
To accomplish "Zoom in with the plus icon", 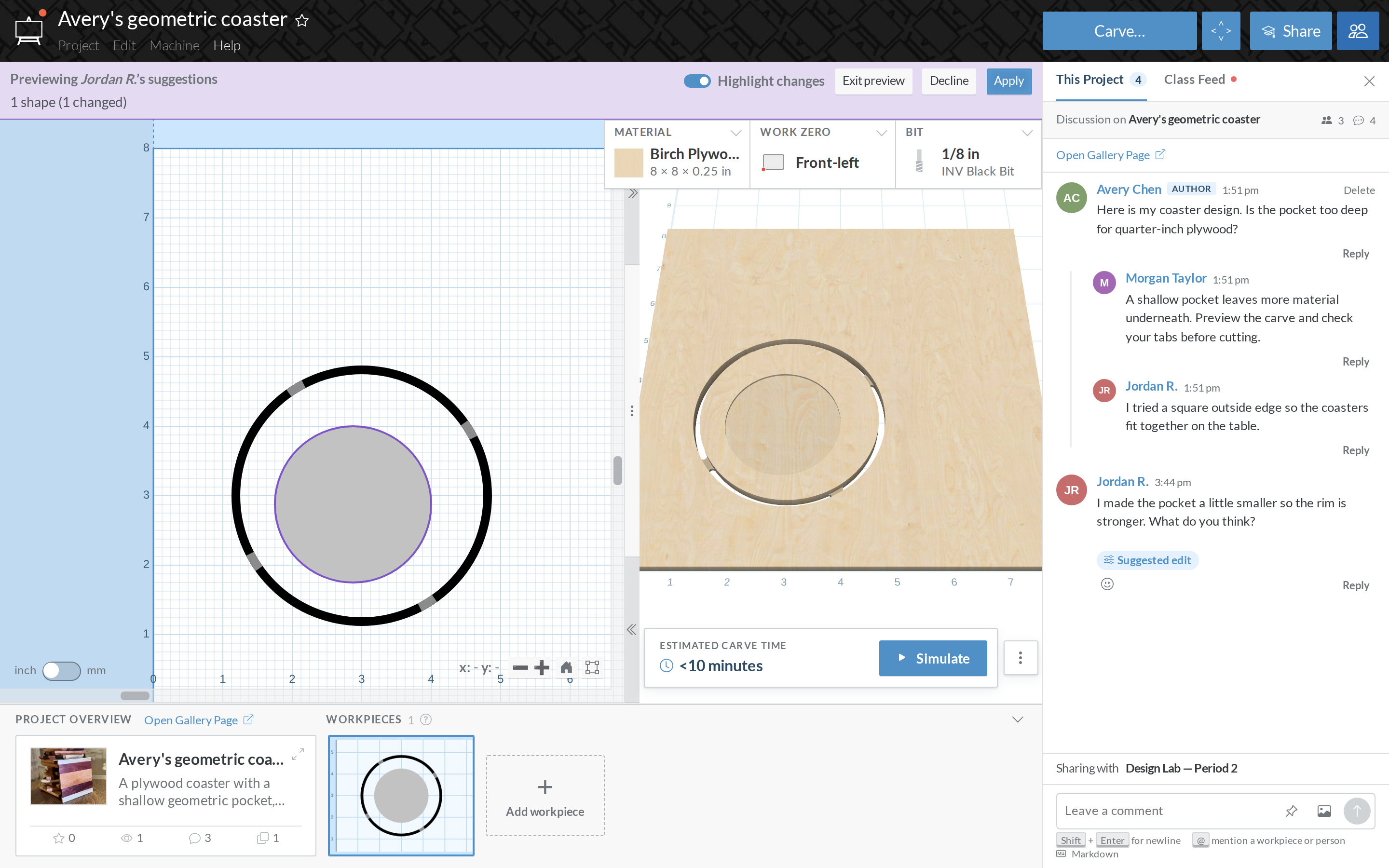I will 541,668.
